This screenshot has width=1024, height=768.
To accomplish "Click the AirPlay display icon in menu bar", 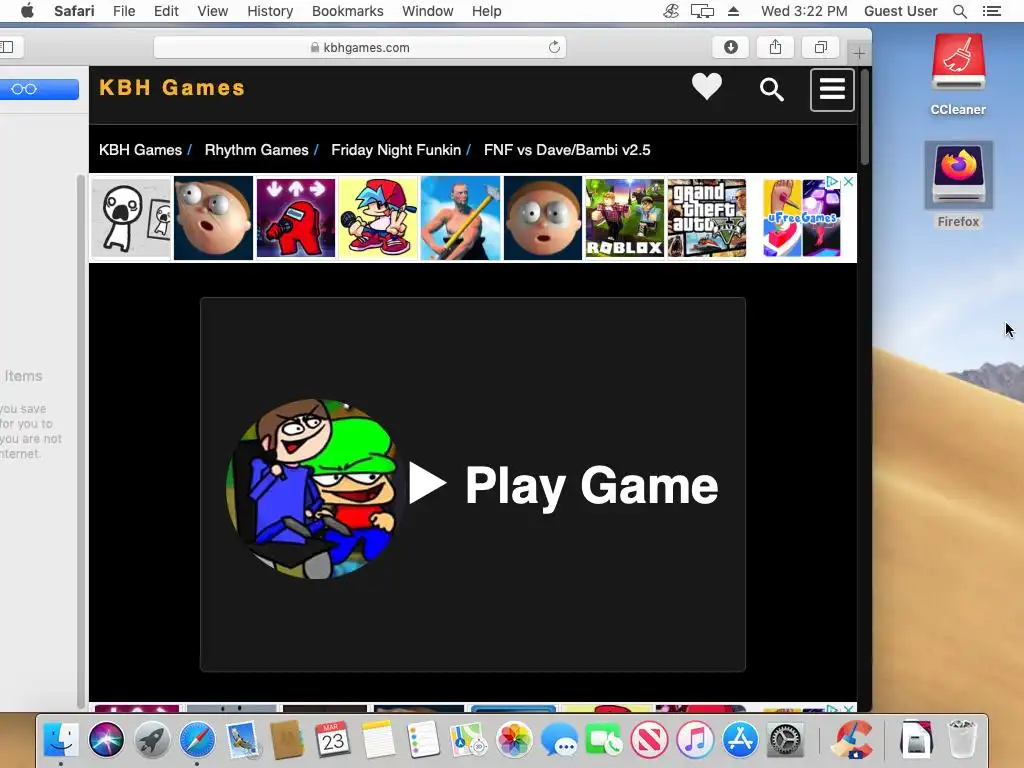I will 702,11.
